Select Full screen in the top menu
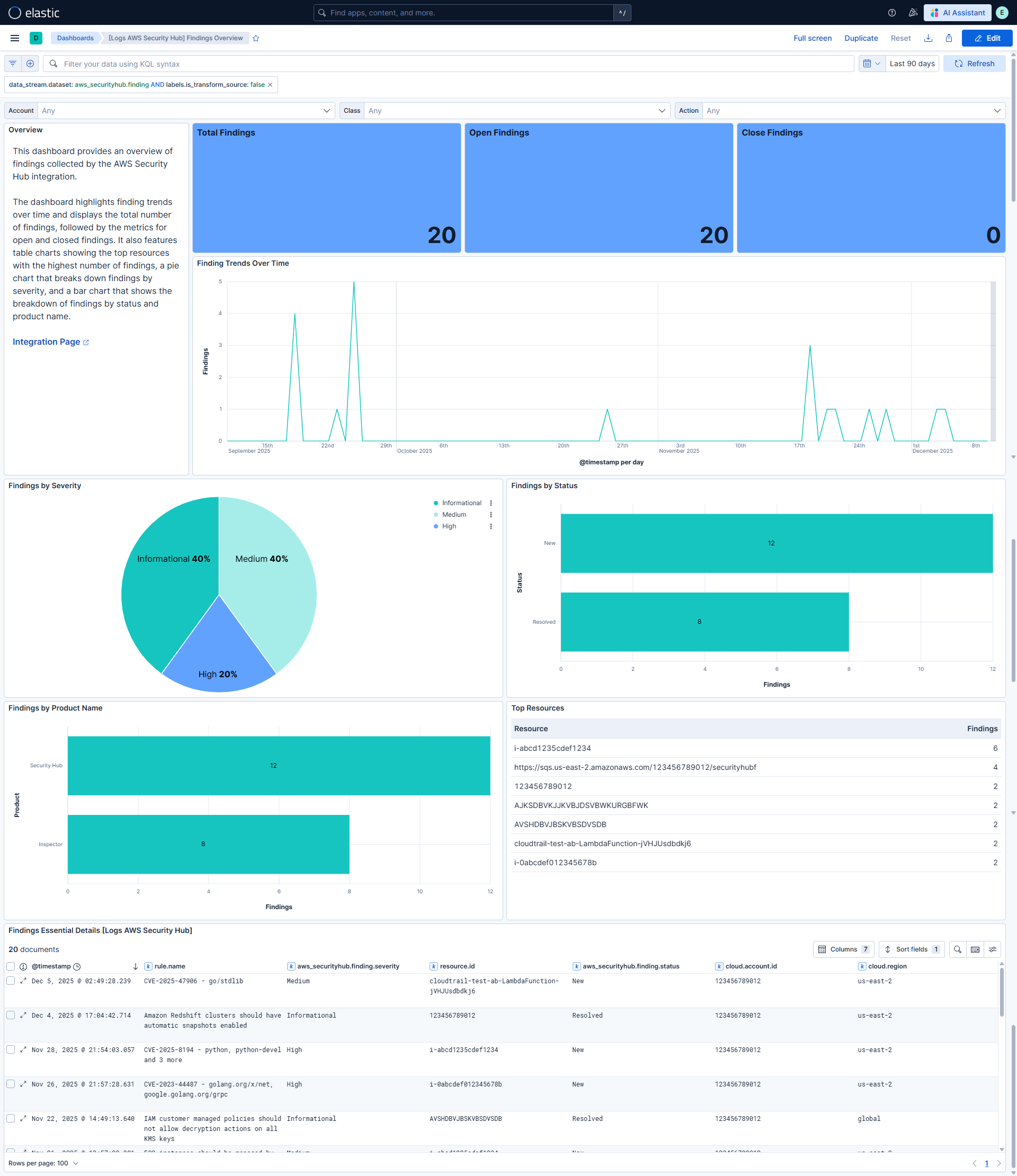The width and height of the screenshot is (1017, 1176). click(812, 38)
